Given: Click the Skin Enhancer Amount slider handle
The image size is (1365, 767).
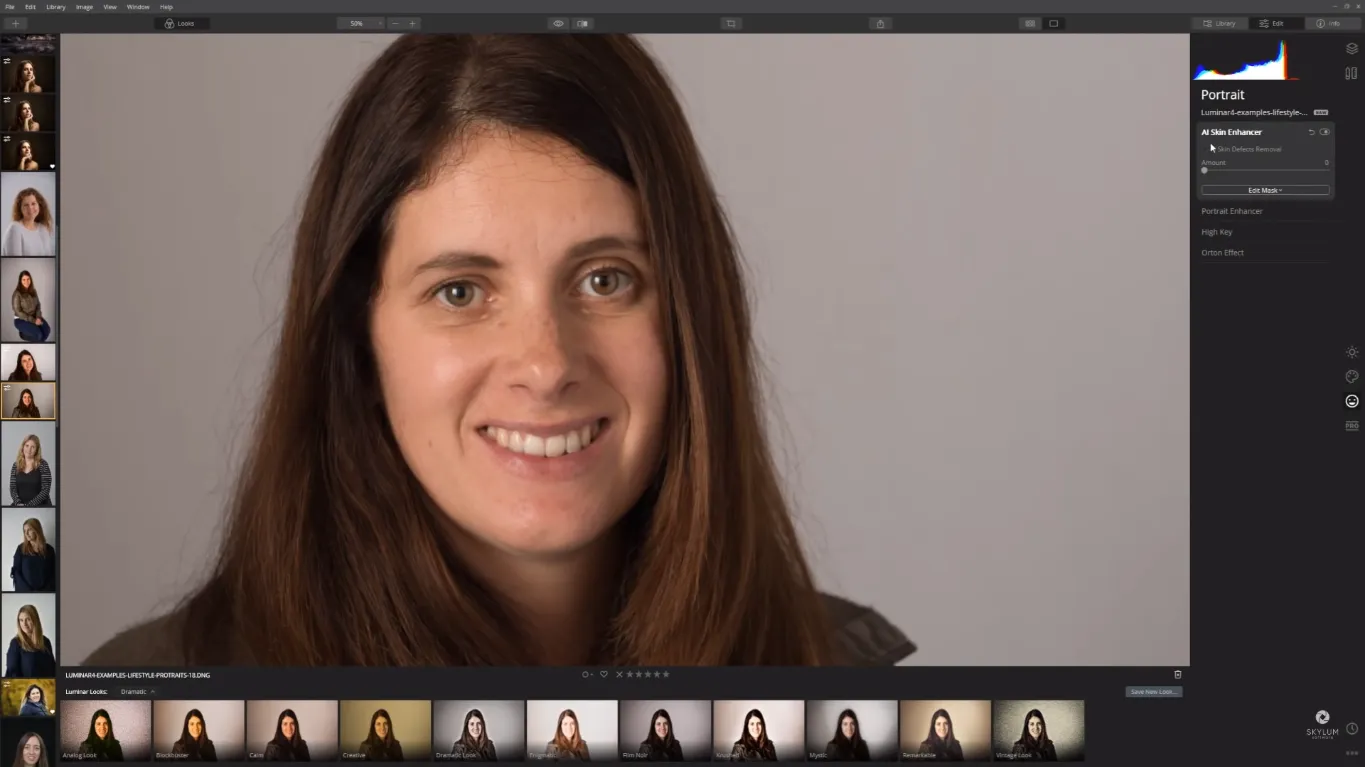Looking at the screenshot, I should pos(1204,171).
